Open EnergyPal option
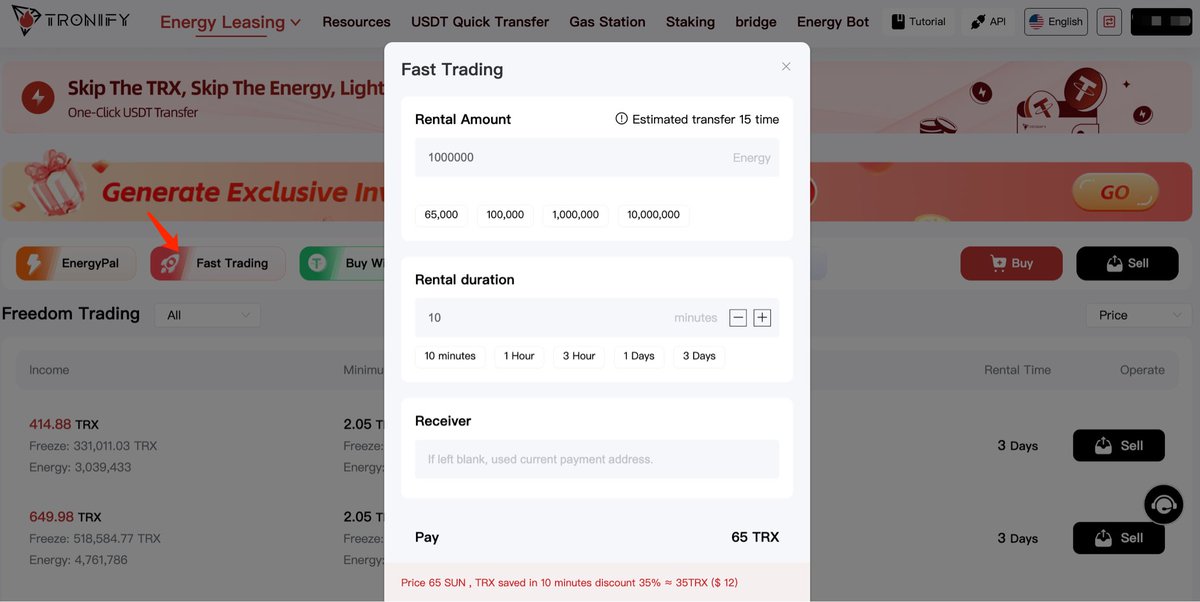Viewport: 1200px width, 602px height. (x=76, y=263)
